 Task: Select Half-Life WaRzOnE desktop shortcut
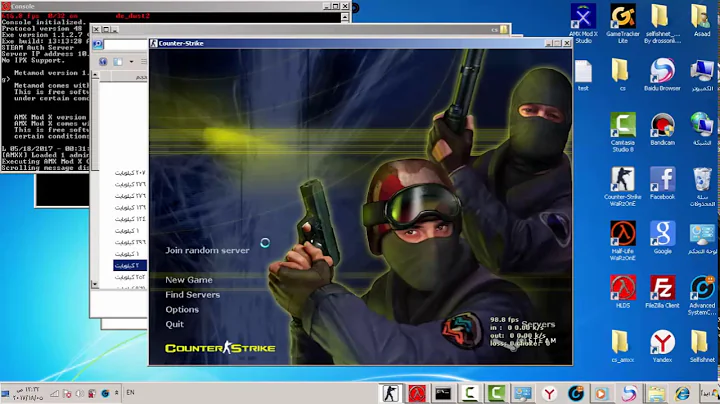click(623, 241)
